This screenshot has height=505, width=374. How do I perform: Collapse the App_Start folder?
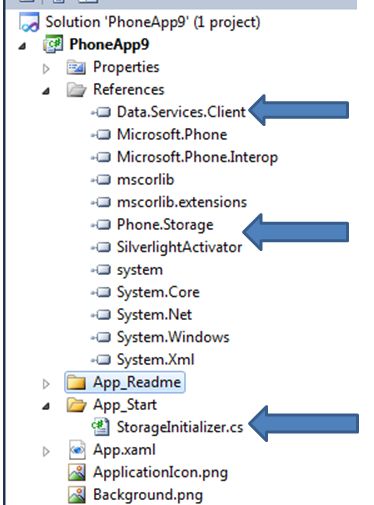click(46, 406)
